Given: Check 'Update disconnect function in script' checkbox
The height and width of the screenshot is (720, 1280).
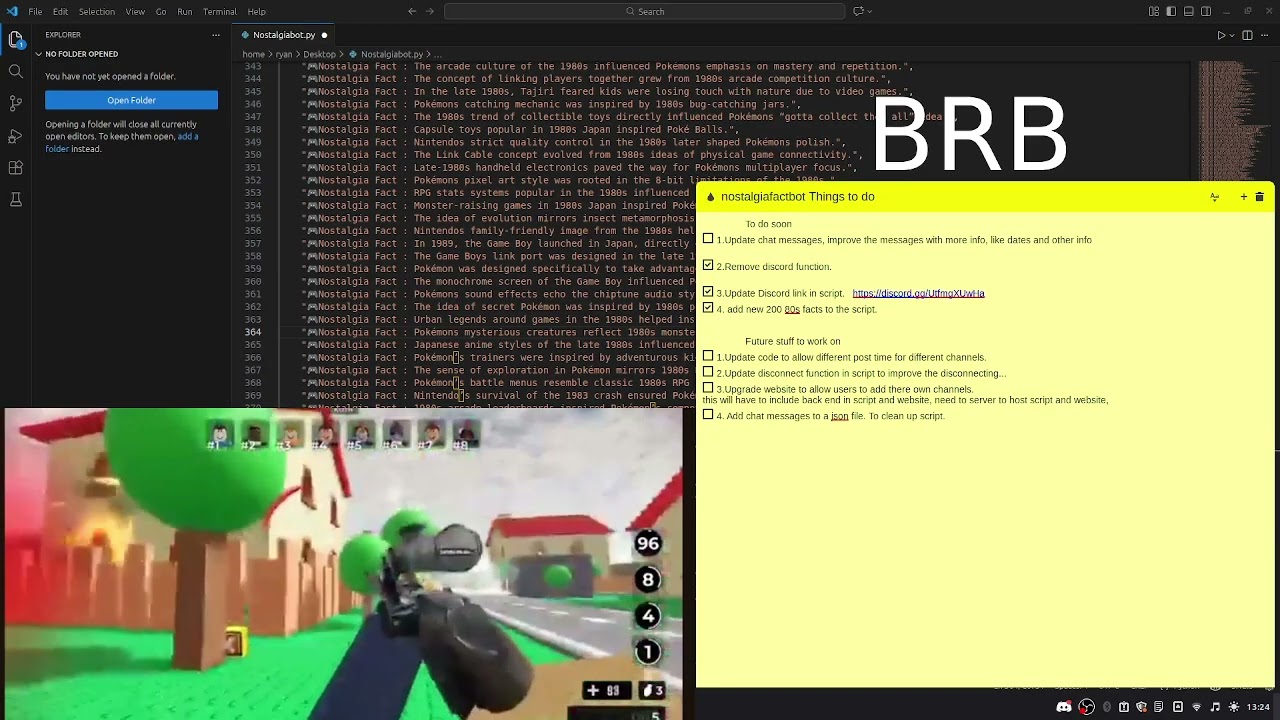Looking at the screenshot, I should pos(708,372).
